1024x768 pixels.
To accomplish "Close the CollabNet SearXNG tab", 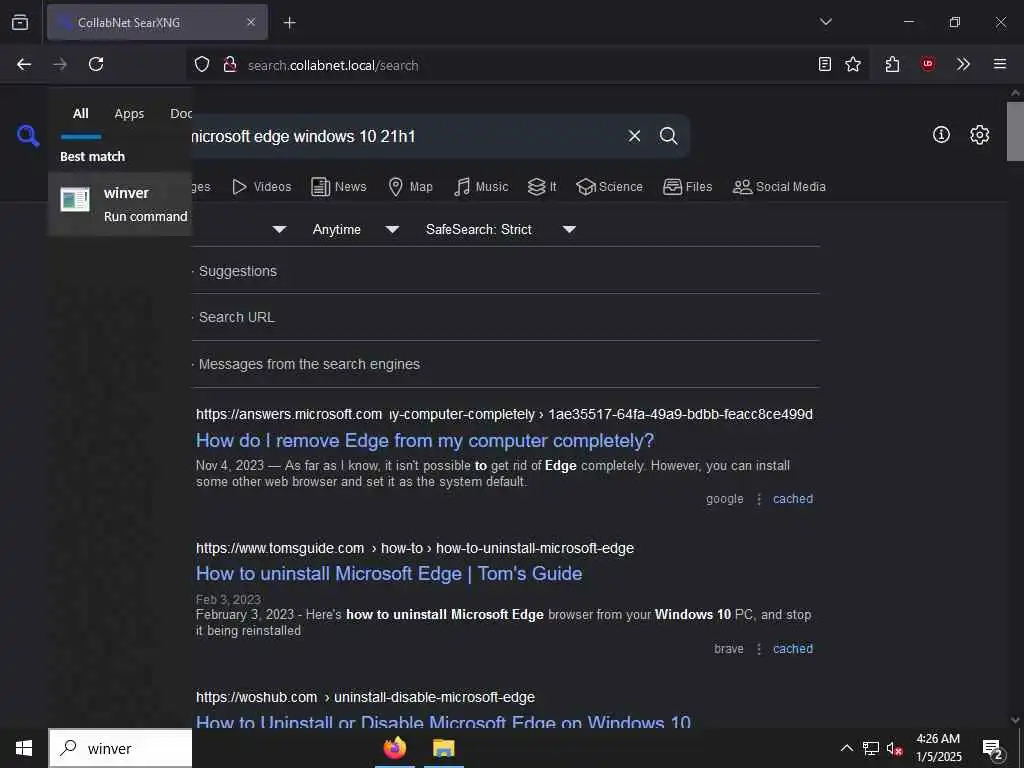I will (x=251, y=22).
